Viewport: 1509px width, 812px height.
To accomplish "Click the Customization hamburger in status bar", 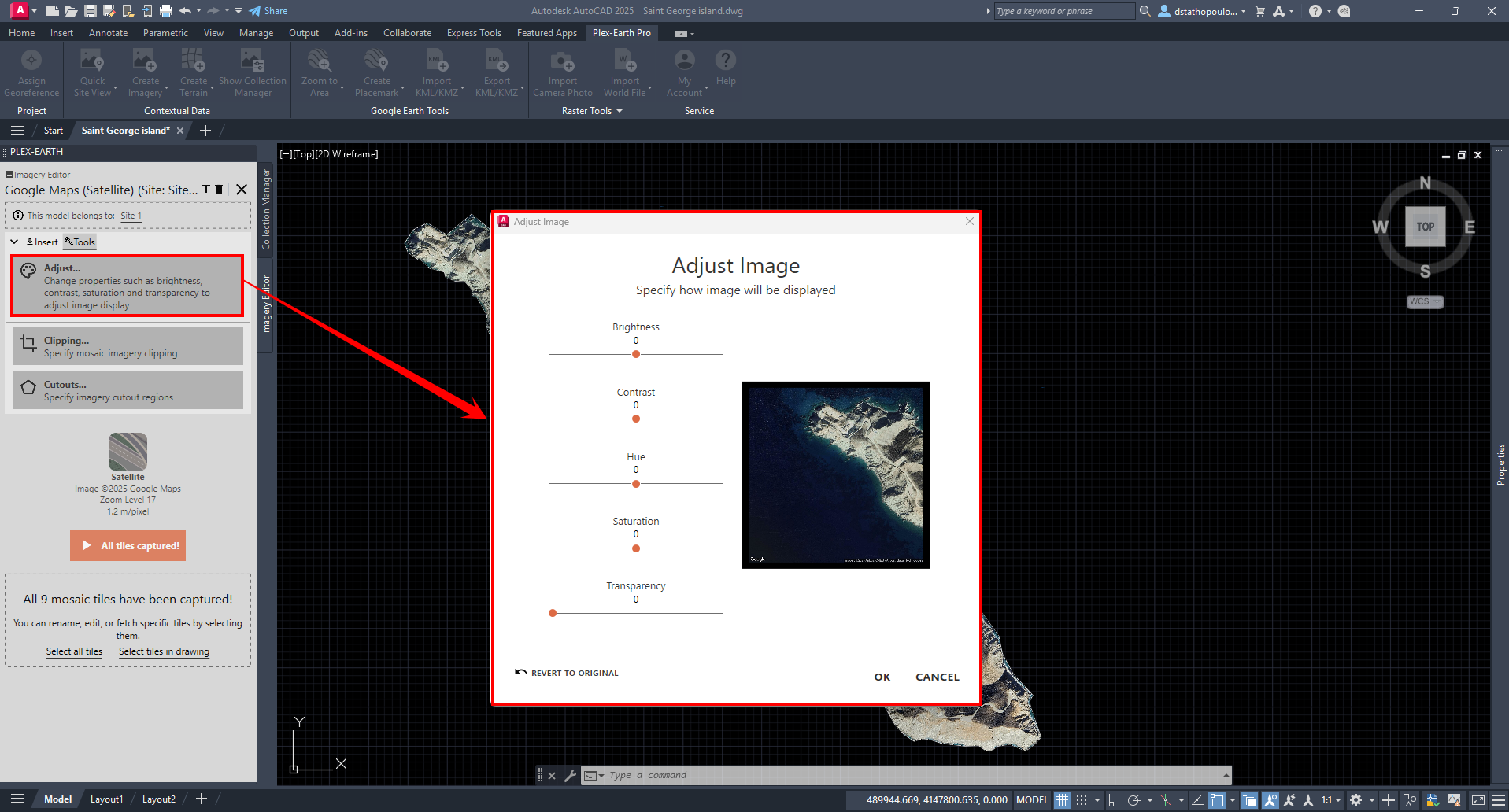I will coord(1499,800).
